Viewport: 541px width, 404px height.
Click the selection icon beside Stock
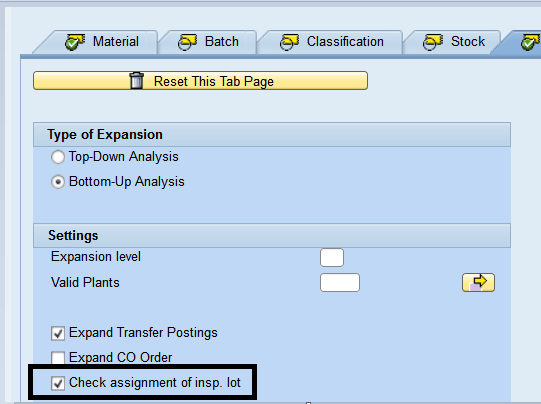point(433,42)
